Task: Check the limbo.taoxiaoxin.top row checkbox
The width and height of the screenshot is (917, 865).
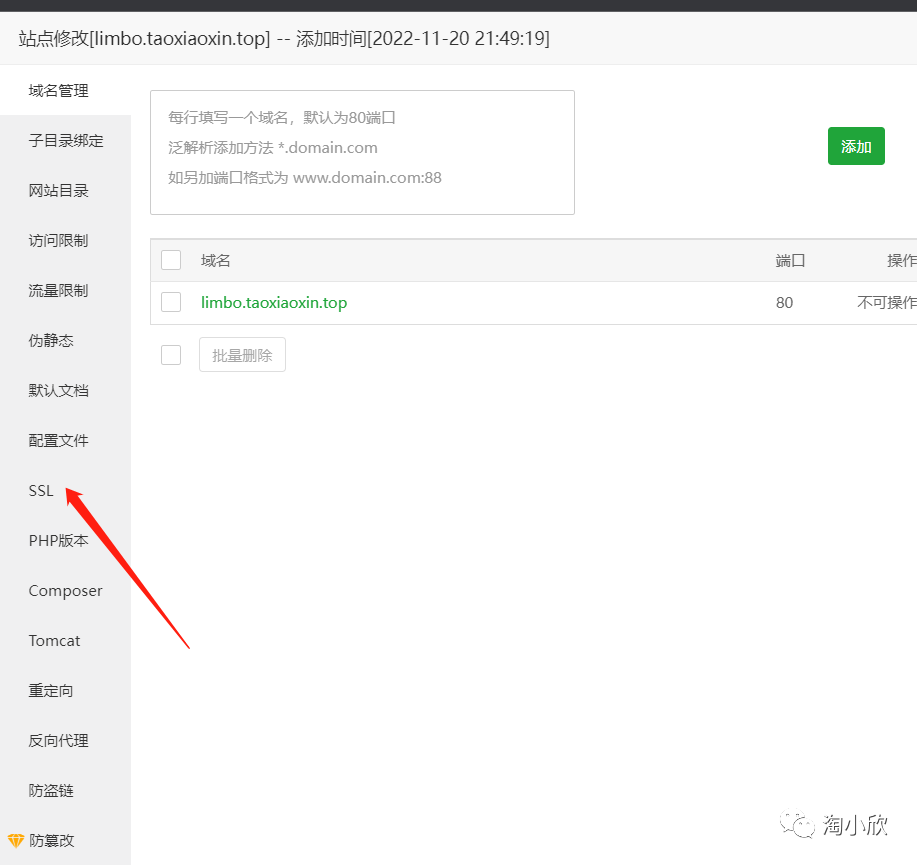Action: pyautogui.click(x=171, y=302)
